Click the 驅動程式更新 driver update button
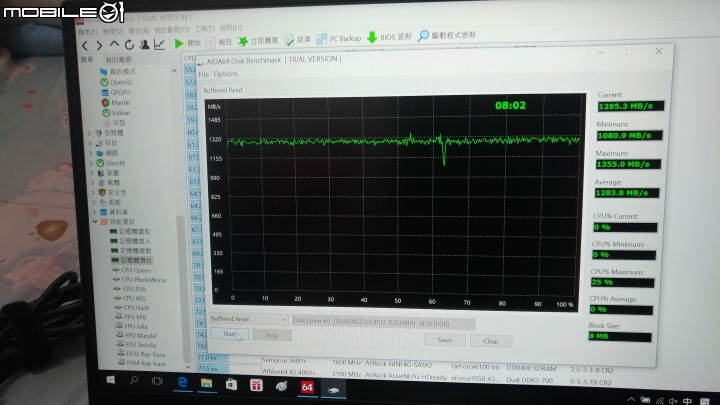Image resolution: width=720 pixels, height=405 pixels. [x=447, y=35]
